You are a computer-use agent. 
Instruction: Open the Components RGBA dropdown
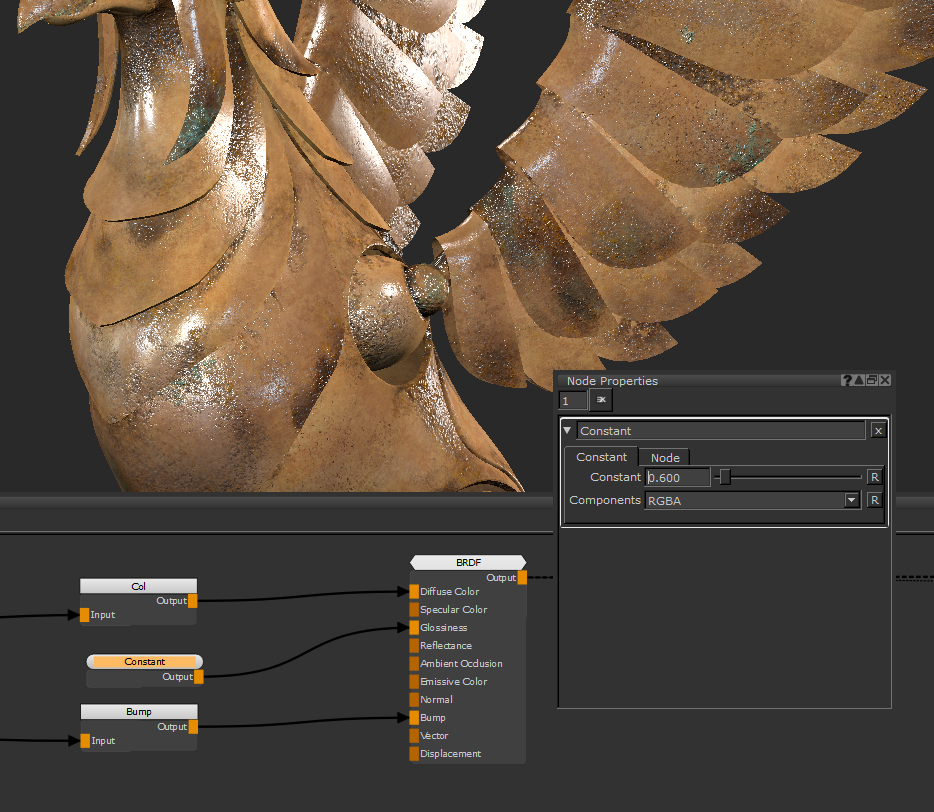851,500
